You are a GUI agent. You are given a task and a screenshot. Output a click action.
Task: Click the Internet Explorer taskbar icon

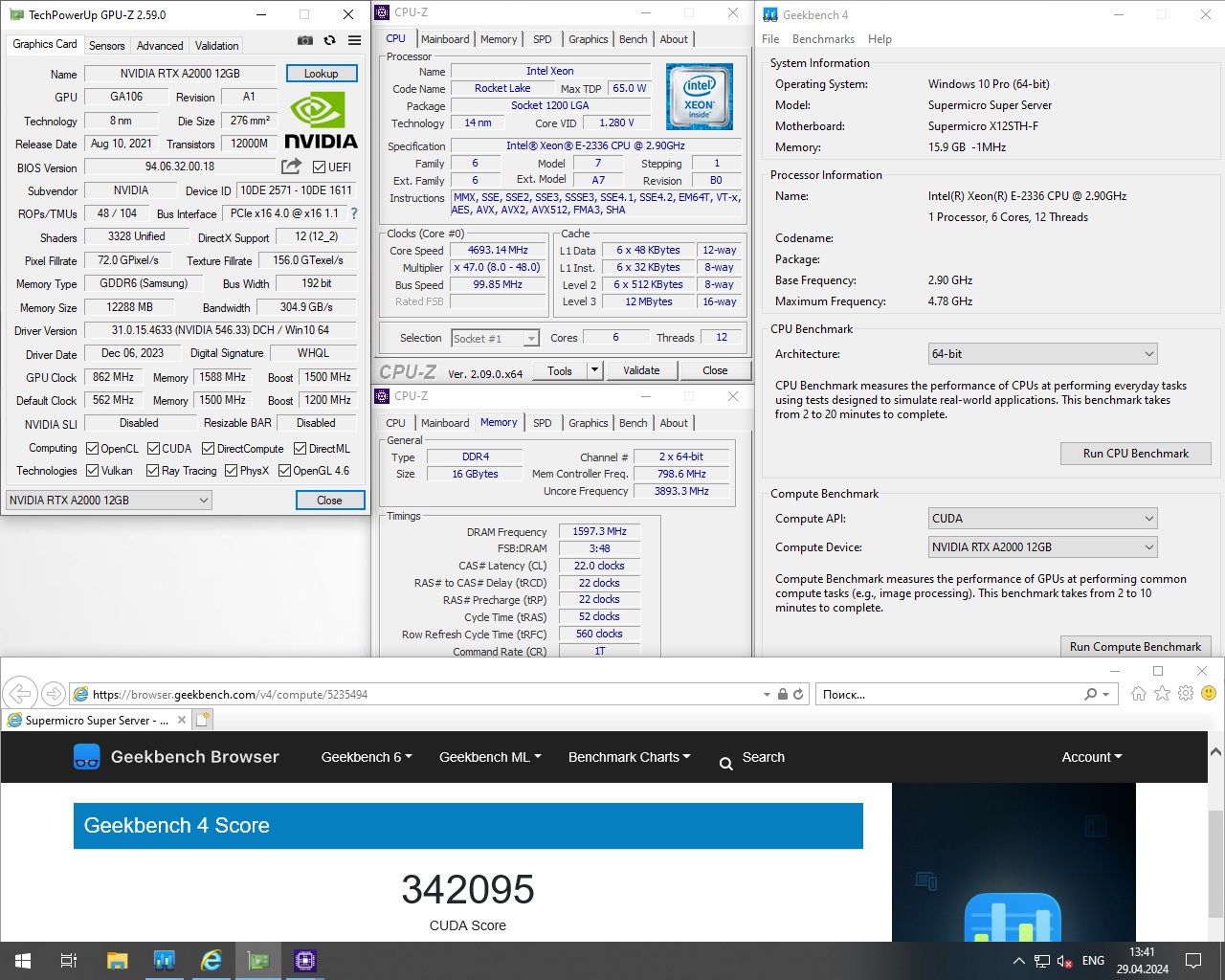211,961
